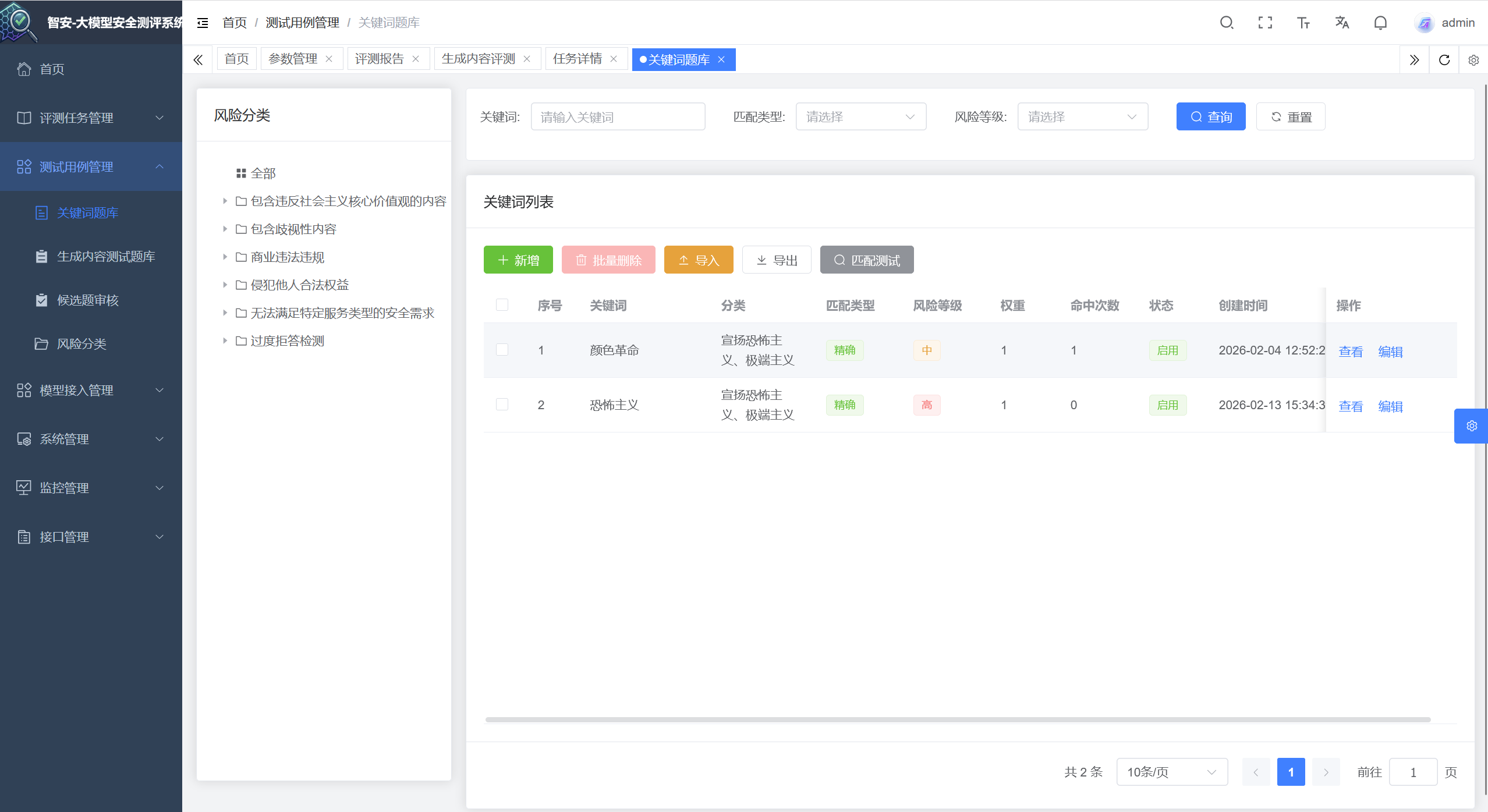Open tab bar settings gear

click(1473, 60)
